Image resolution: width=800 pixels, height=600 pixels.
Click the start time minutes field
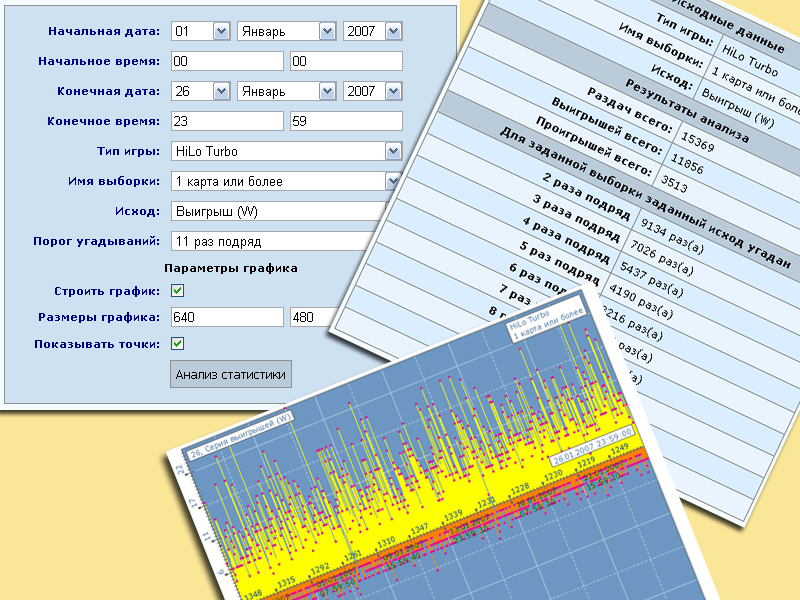(x=345, y=62)
